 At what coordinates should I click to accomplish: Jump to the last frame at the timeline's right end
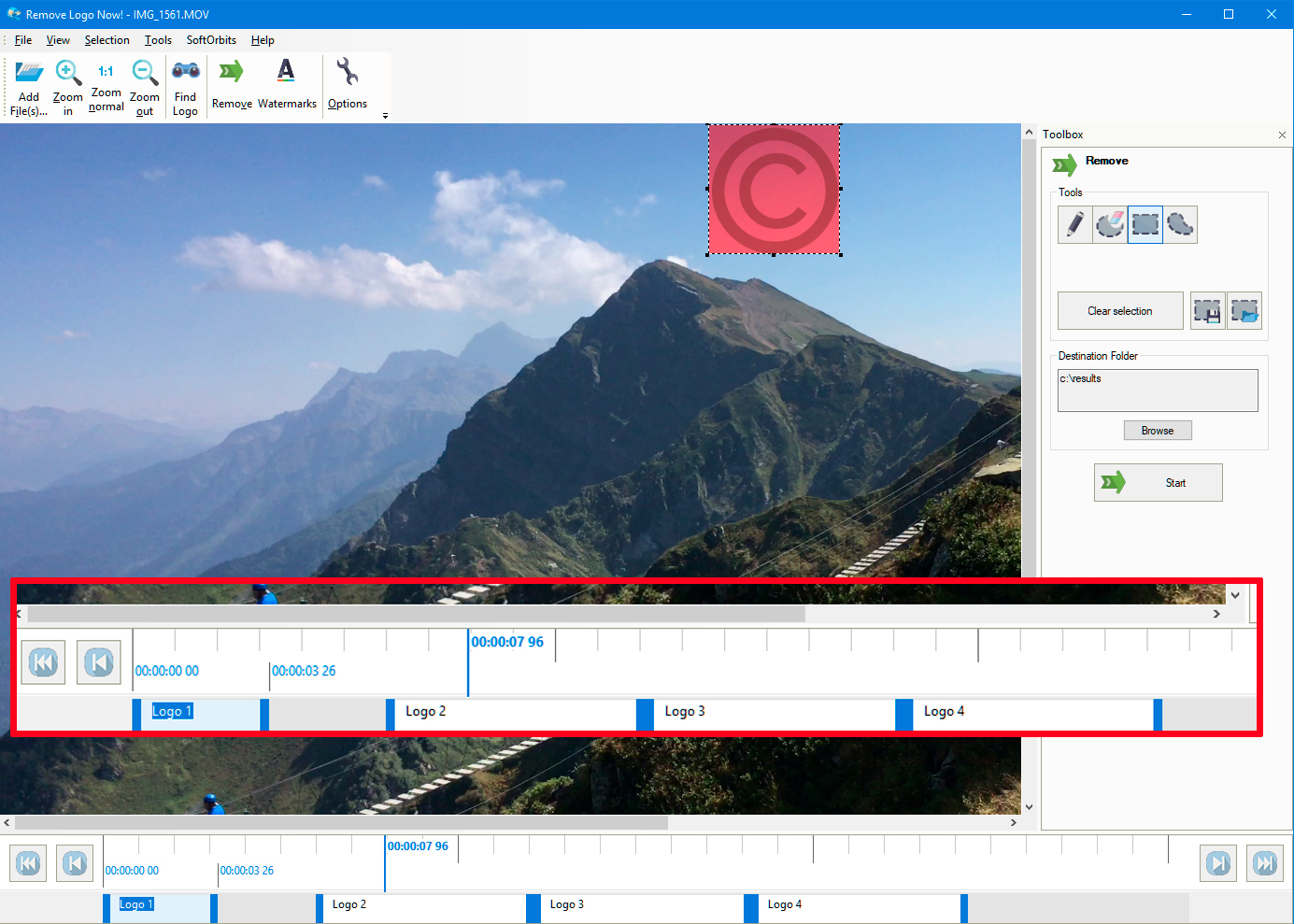pyautogui.click(x=1265, y=863)
